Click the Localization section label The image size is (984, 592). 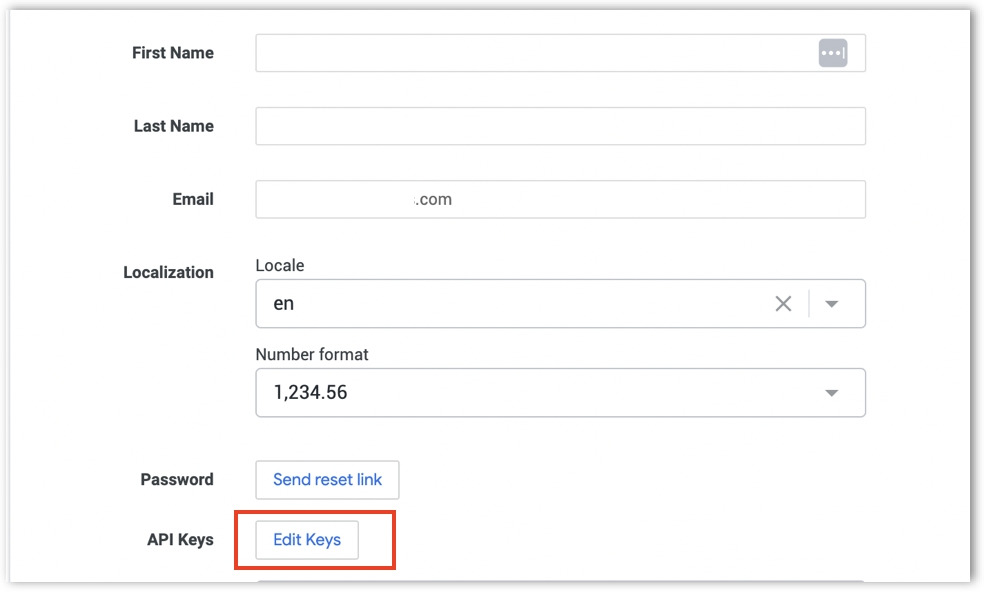click(x=168, y=273)
